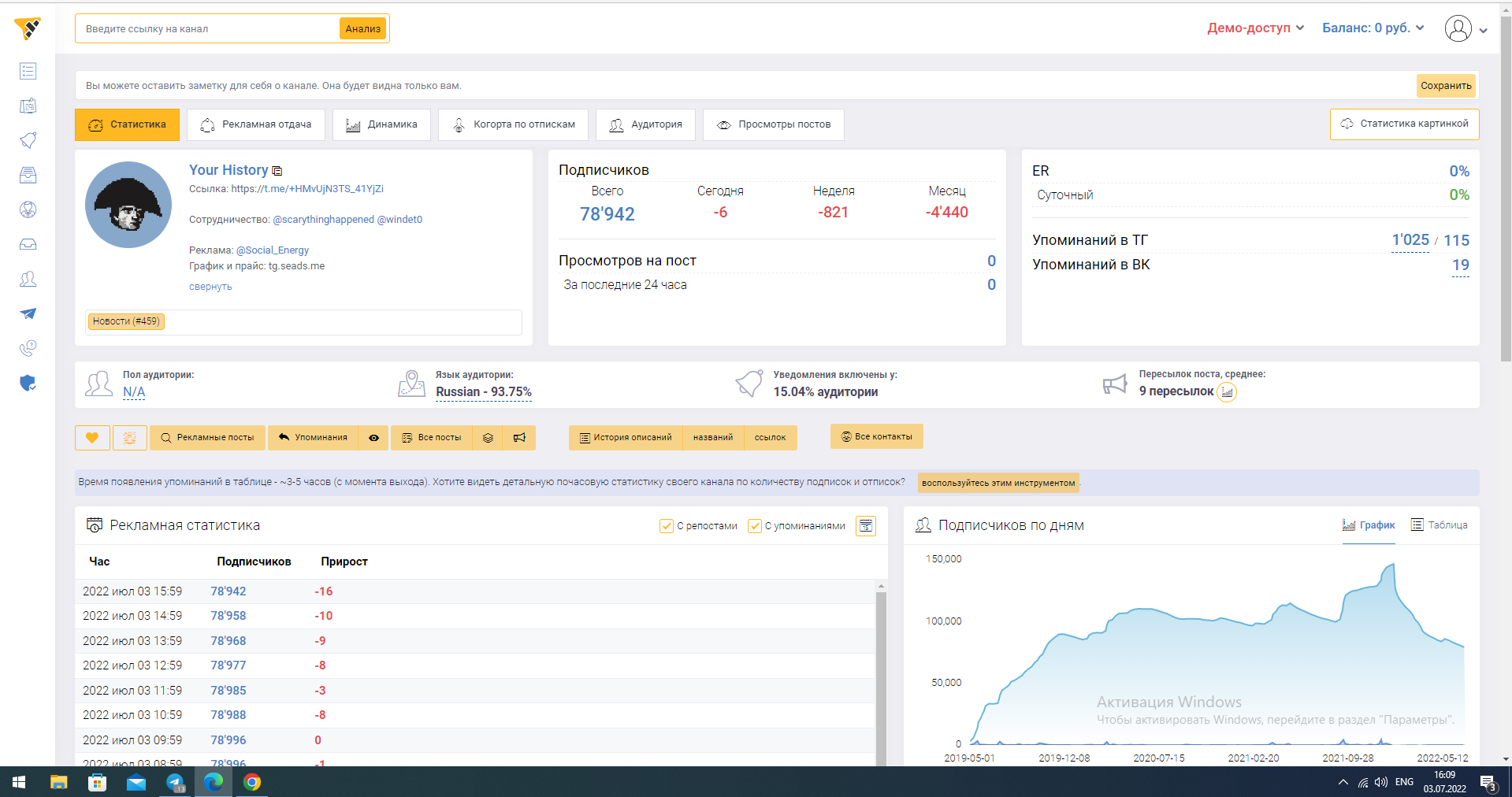1512x797 pixels.
Task: Toggle the eye icon next to Упоминания
Action: (373, 438)
